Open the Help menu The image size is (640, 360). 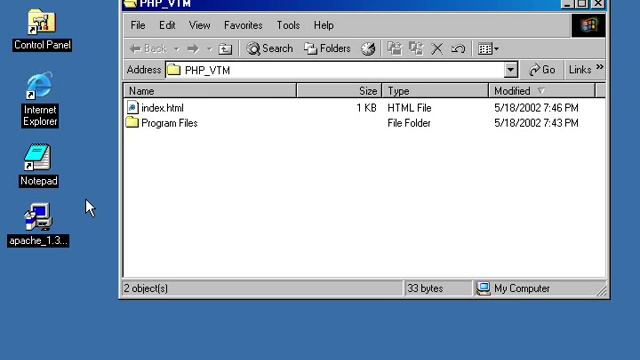[x=324, y=25]
